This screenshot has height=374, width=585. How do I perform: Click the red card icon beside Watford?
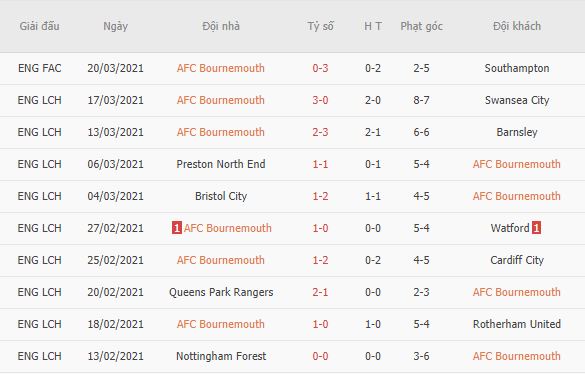(536, 228)
